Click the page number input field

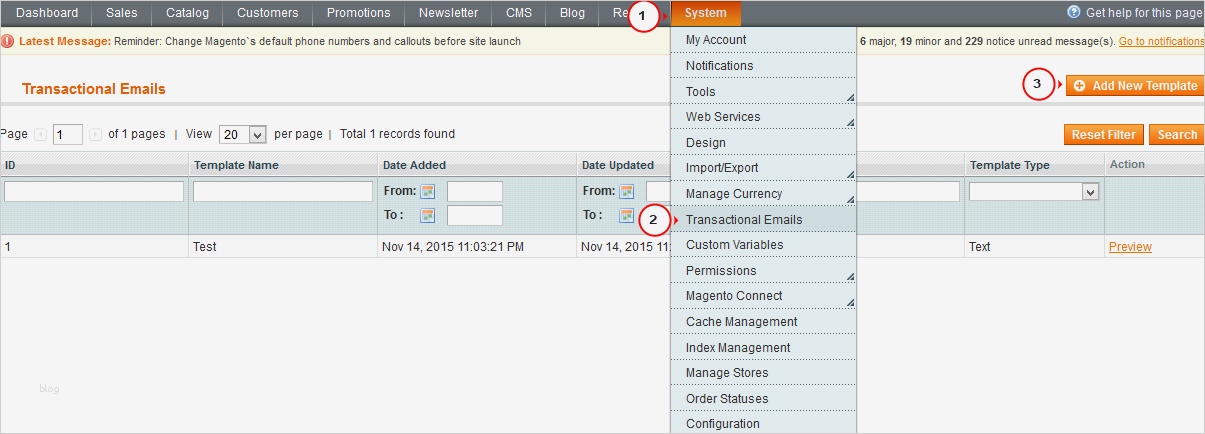[68, 135]
